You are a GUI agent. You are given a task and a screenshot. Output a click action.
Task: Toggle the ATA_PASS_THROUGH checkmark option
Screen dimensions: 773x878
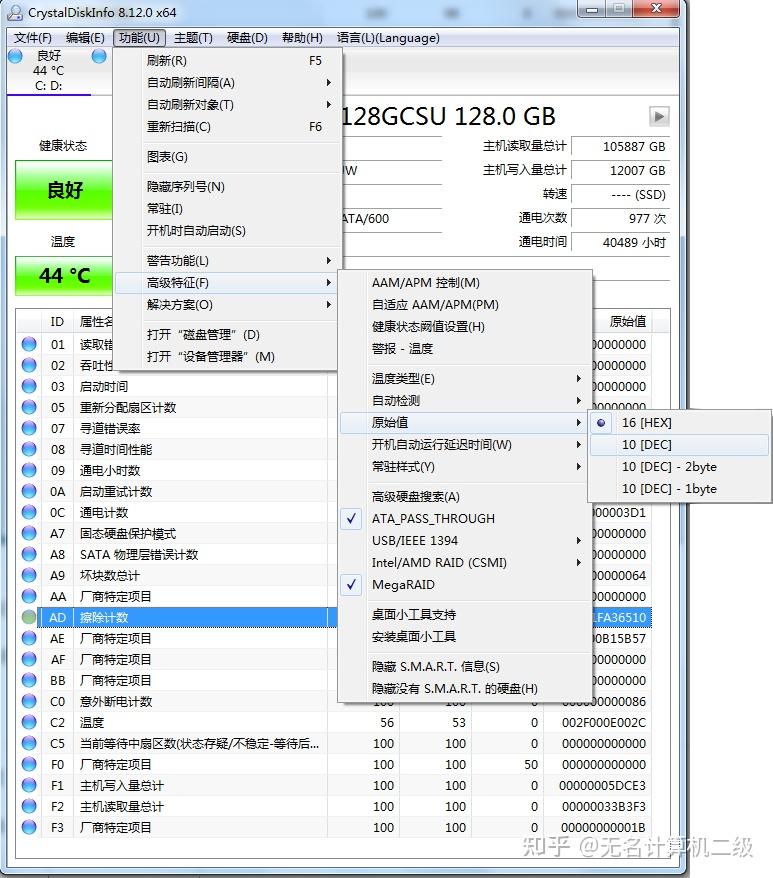[465, 519]
